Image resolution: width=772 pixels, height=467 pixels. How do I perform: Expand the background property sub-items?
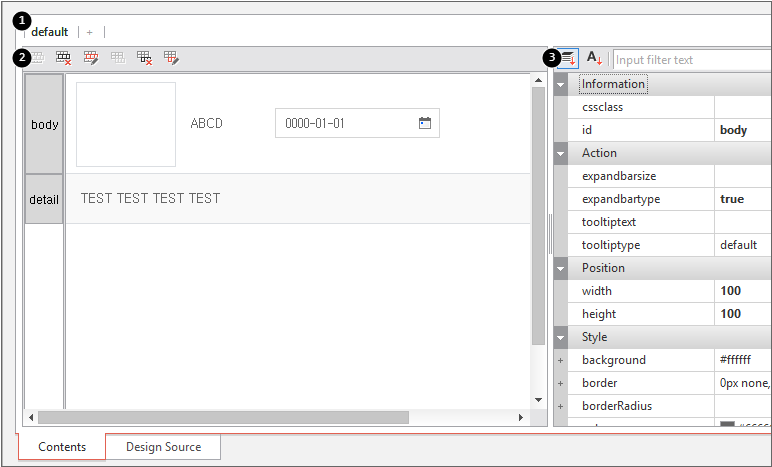561,360
